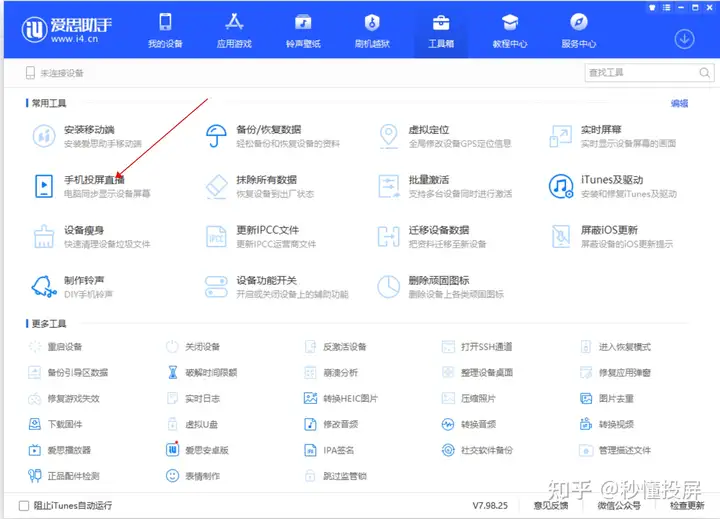
Task: Click 关闭设备 tool
Action: (x=193, y=347)
